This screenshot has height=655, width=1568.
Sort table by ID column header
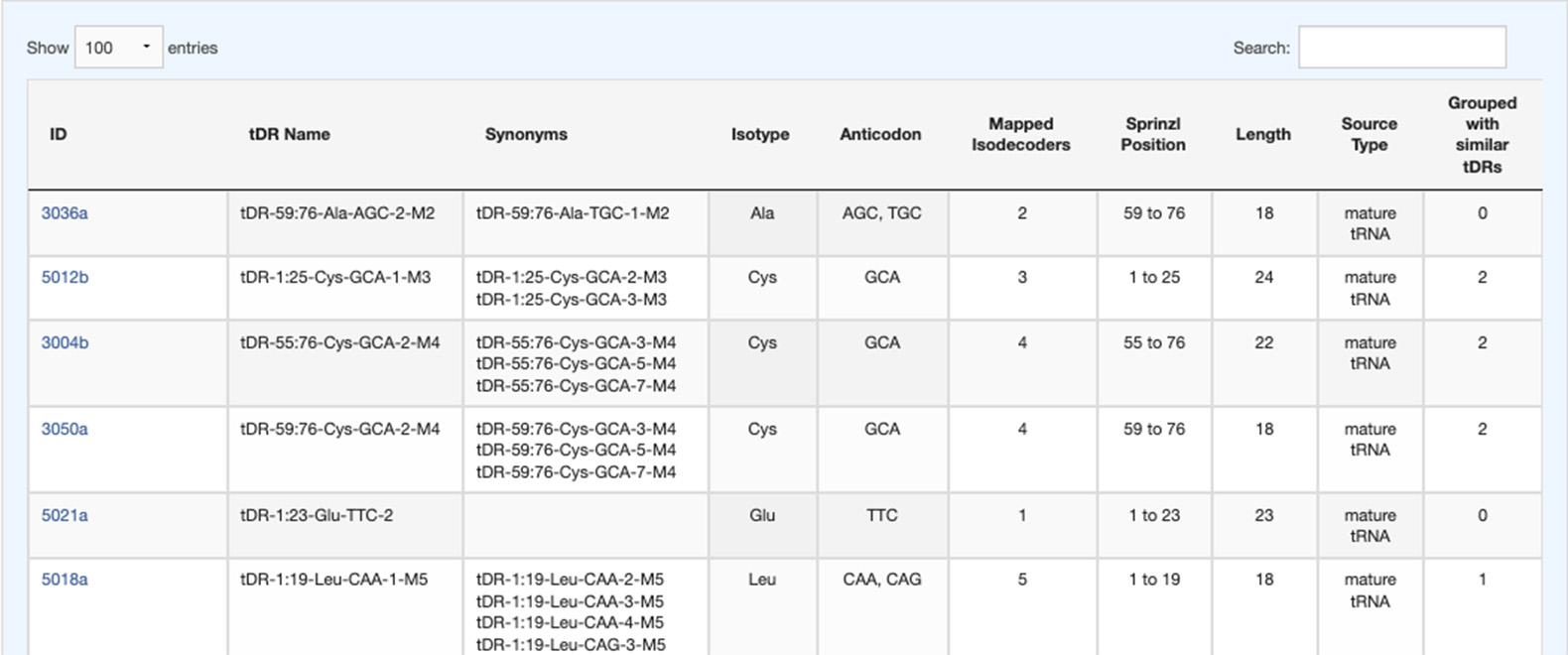(59, 135)
